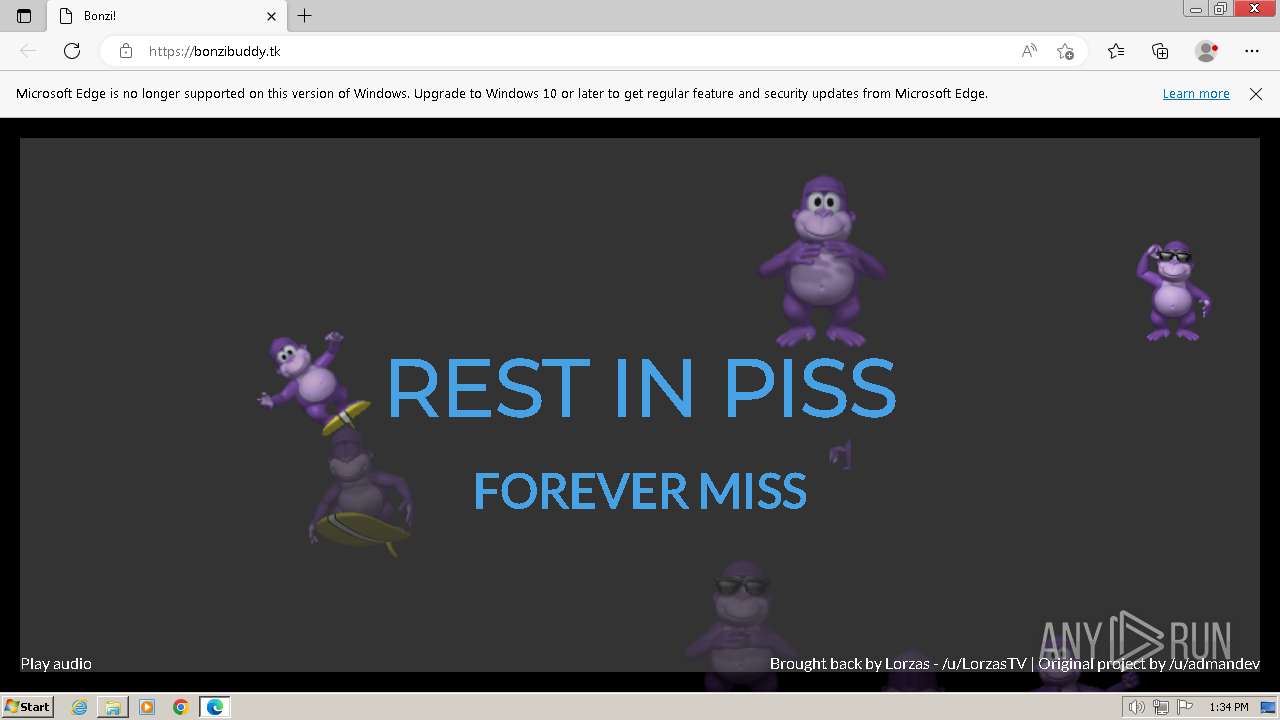Open File Explorer from taskbar
Screen dimensions: 1280x720
(113, 707)
